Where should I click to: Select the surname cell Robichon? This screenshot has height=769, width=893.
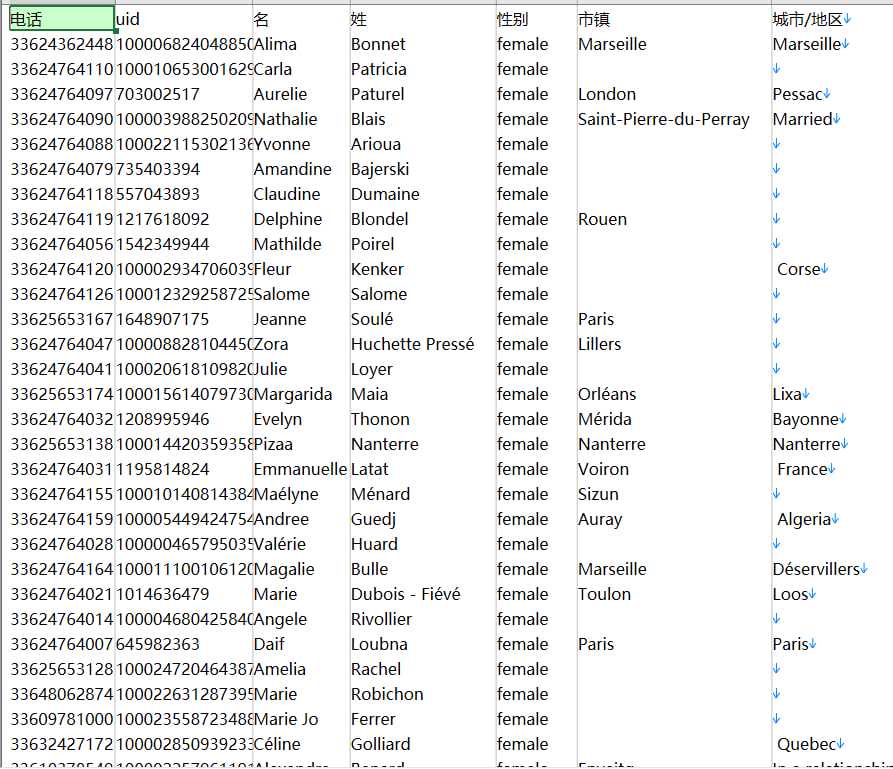(x=423, y=694)
